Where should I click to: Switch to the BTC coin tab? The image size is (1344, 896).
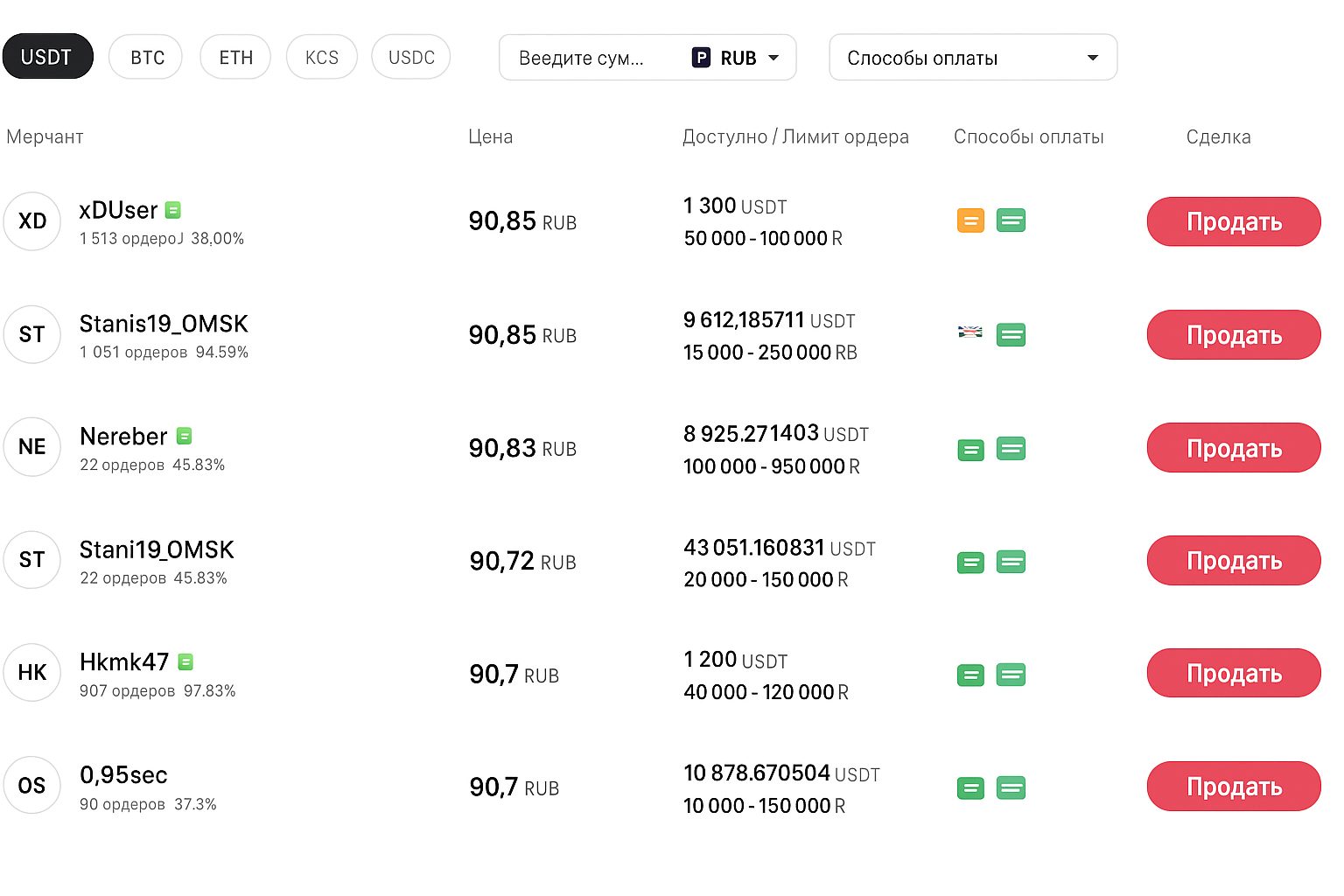click(x=146, y=58)
